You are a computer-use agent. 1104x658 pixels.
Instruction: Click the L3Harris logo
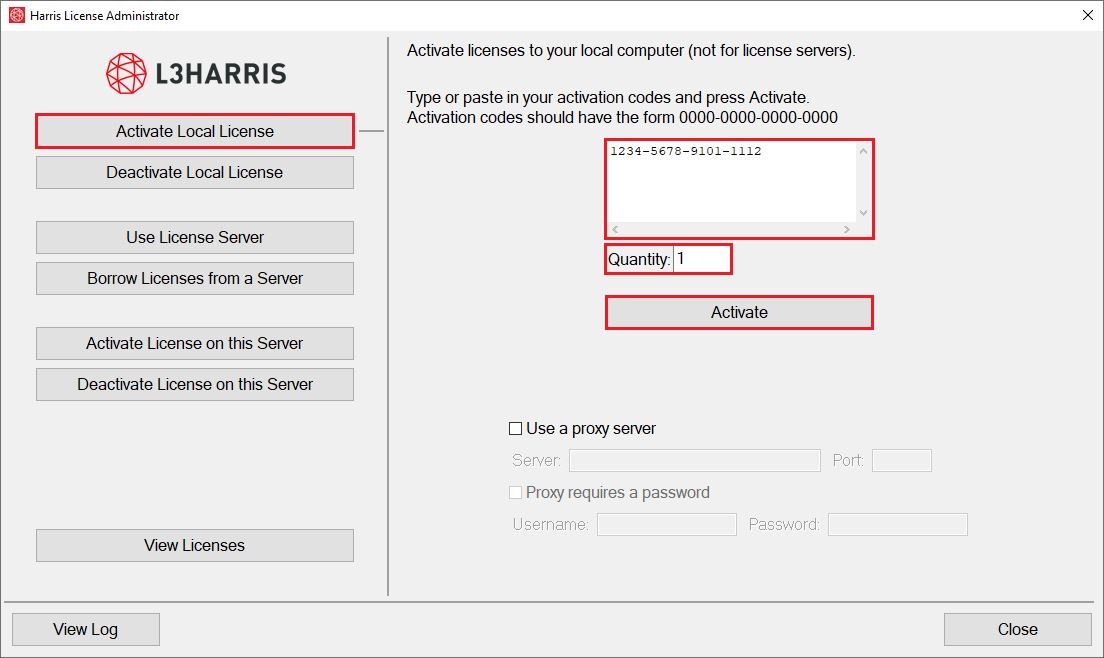click(x=196, y=73)
